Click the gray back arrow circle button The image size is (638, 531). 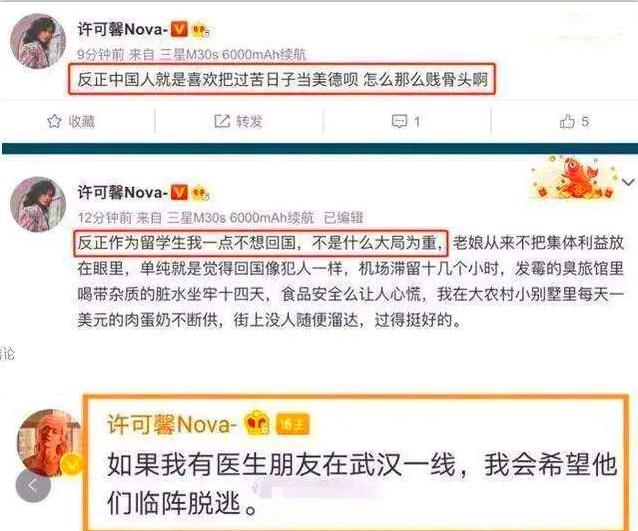click(x=33, y=485)
